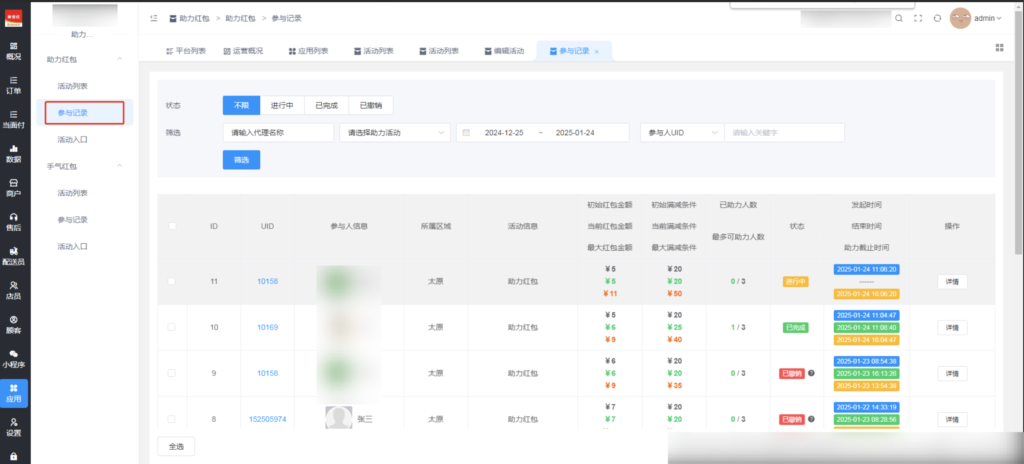Image resolution: width=1024 pixels, height=464 pixels.
Task: Click the 全选 button at bottom
Action: tap(176, 446)
